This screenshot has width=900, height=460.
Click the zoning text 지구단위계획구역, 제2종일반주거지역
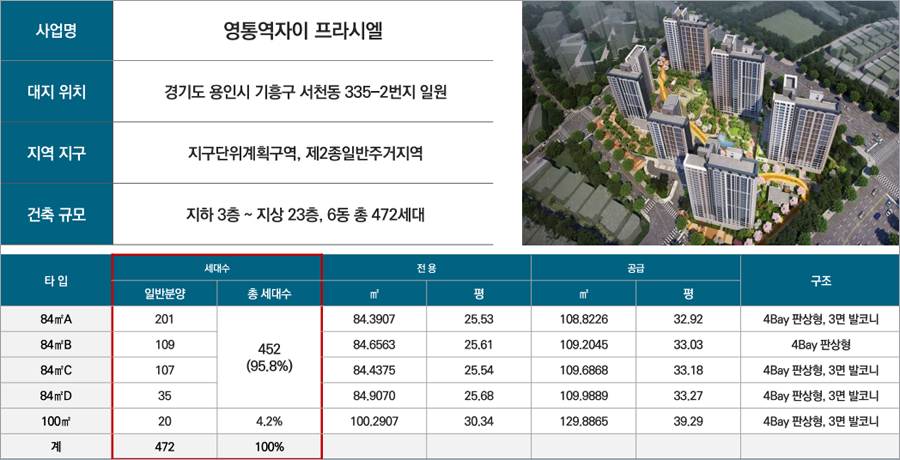coord(305,153)
